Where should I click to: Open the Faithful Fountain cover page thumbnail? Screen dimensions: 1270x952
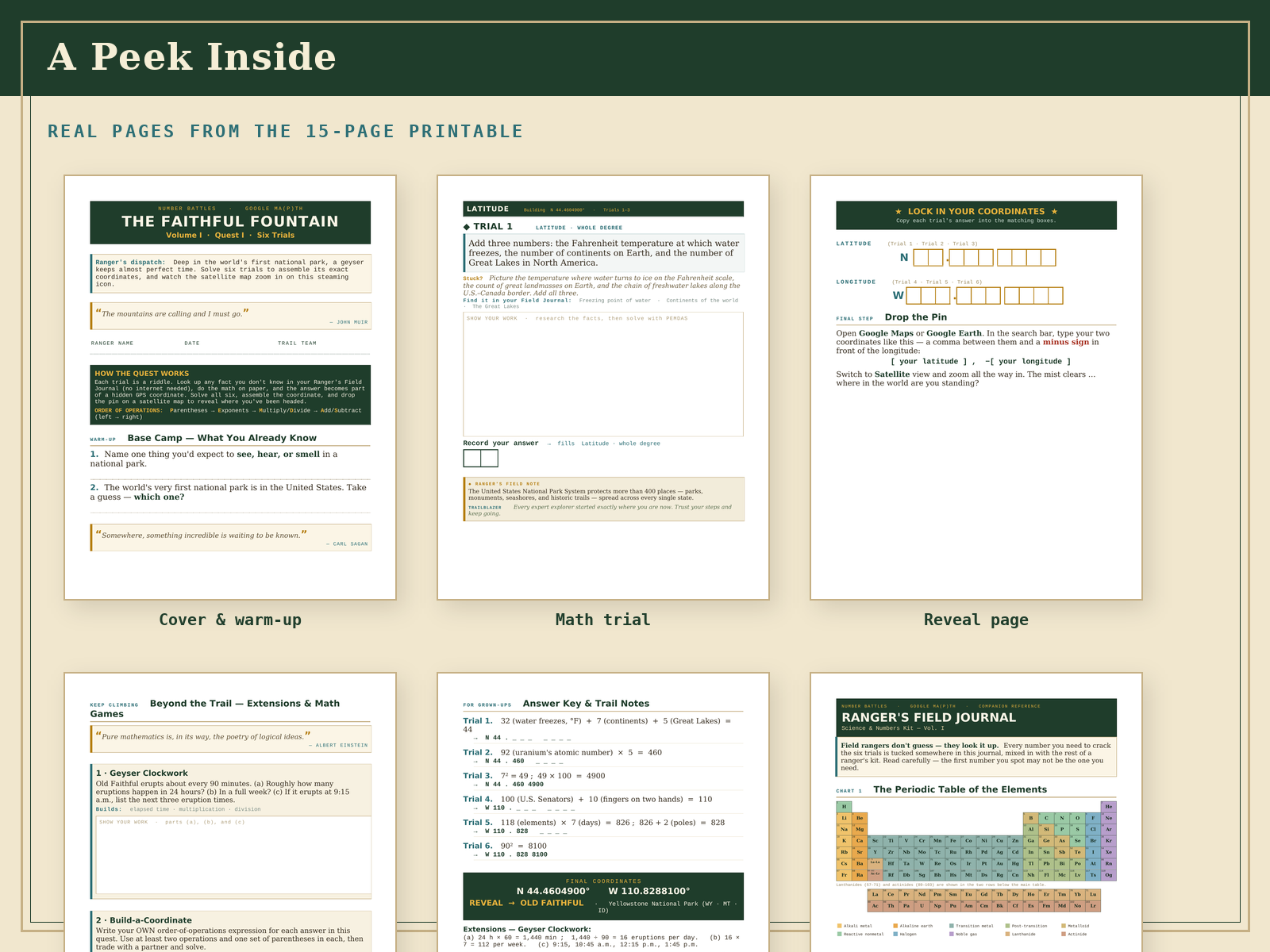230,387
